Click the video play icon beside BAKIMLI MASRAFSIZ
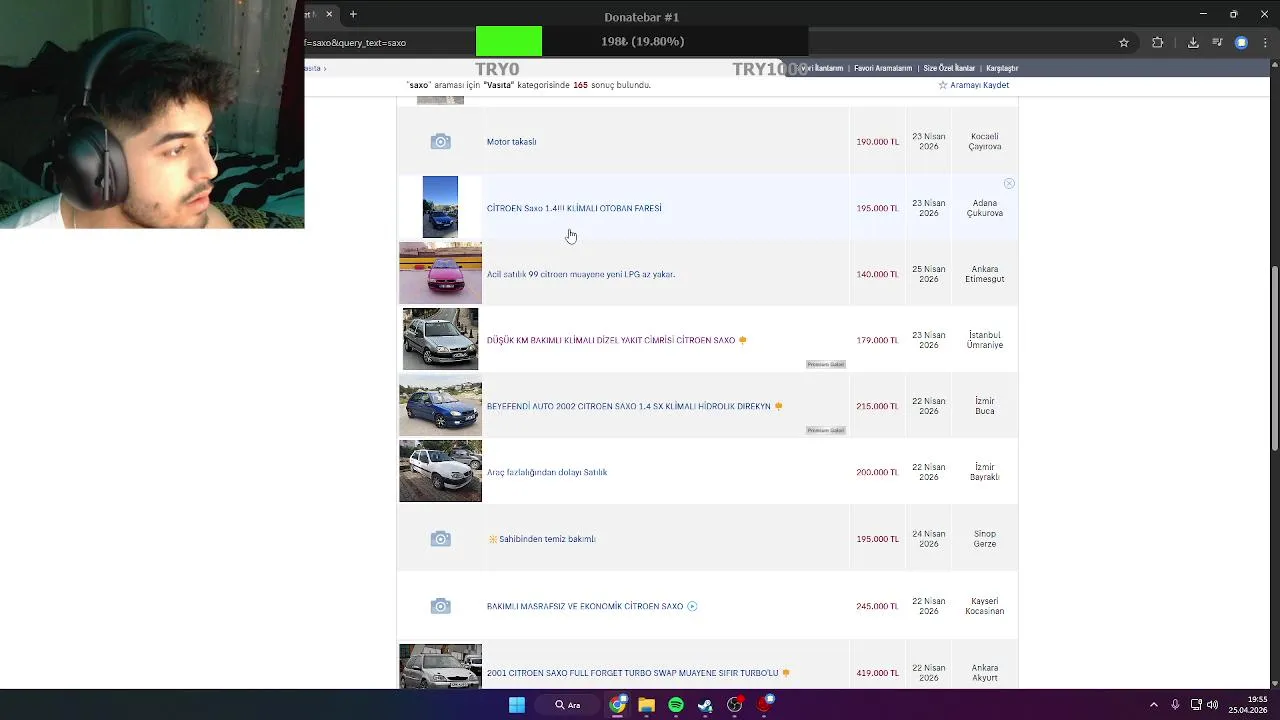 pos(692,606)
